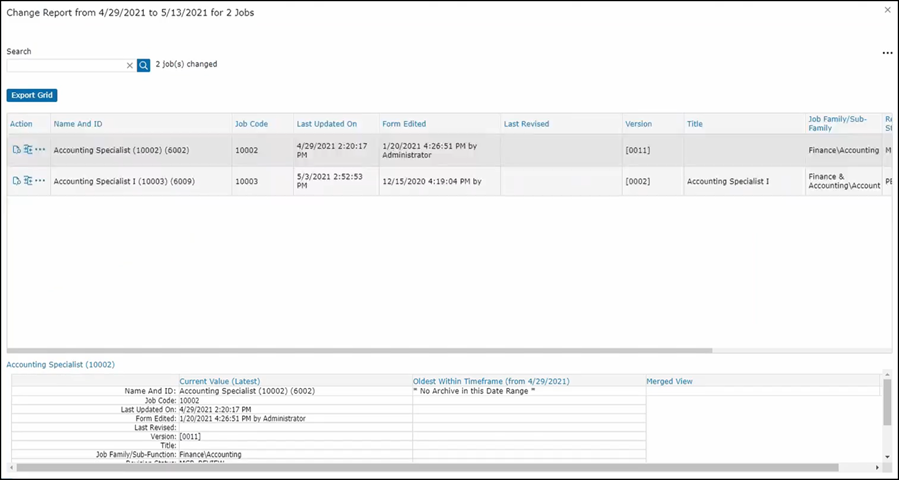
Task: Click the Form Edited column header
Action: (404, 124)
